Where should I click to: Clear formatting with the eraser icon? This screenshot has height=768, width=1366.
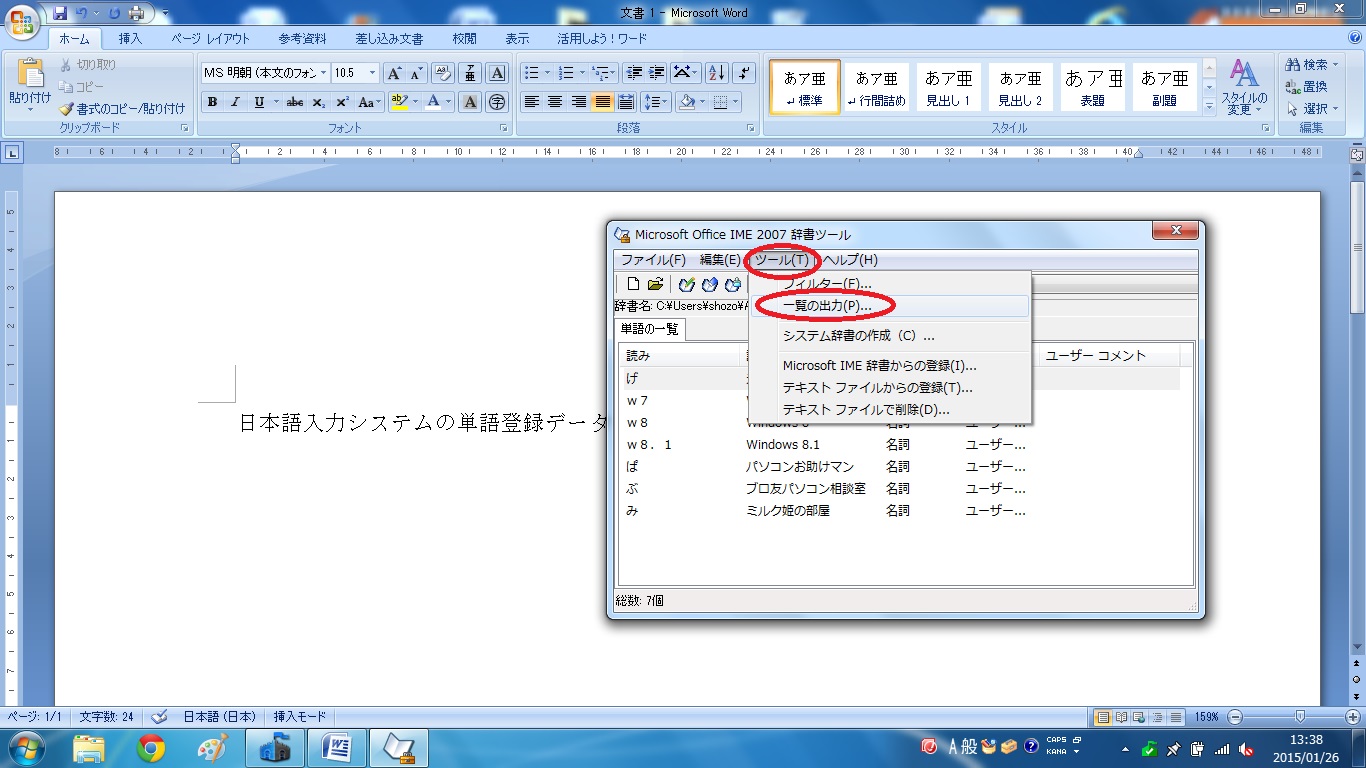tap(443, 73)
